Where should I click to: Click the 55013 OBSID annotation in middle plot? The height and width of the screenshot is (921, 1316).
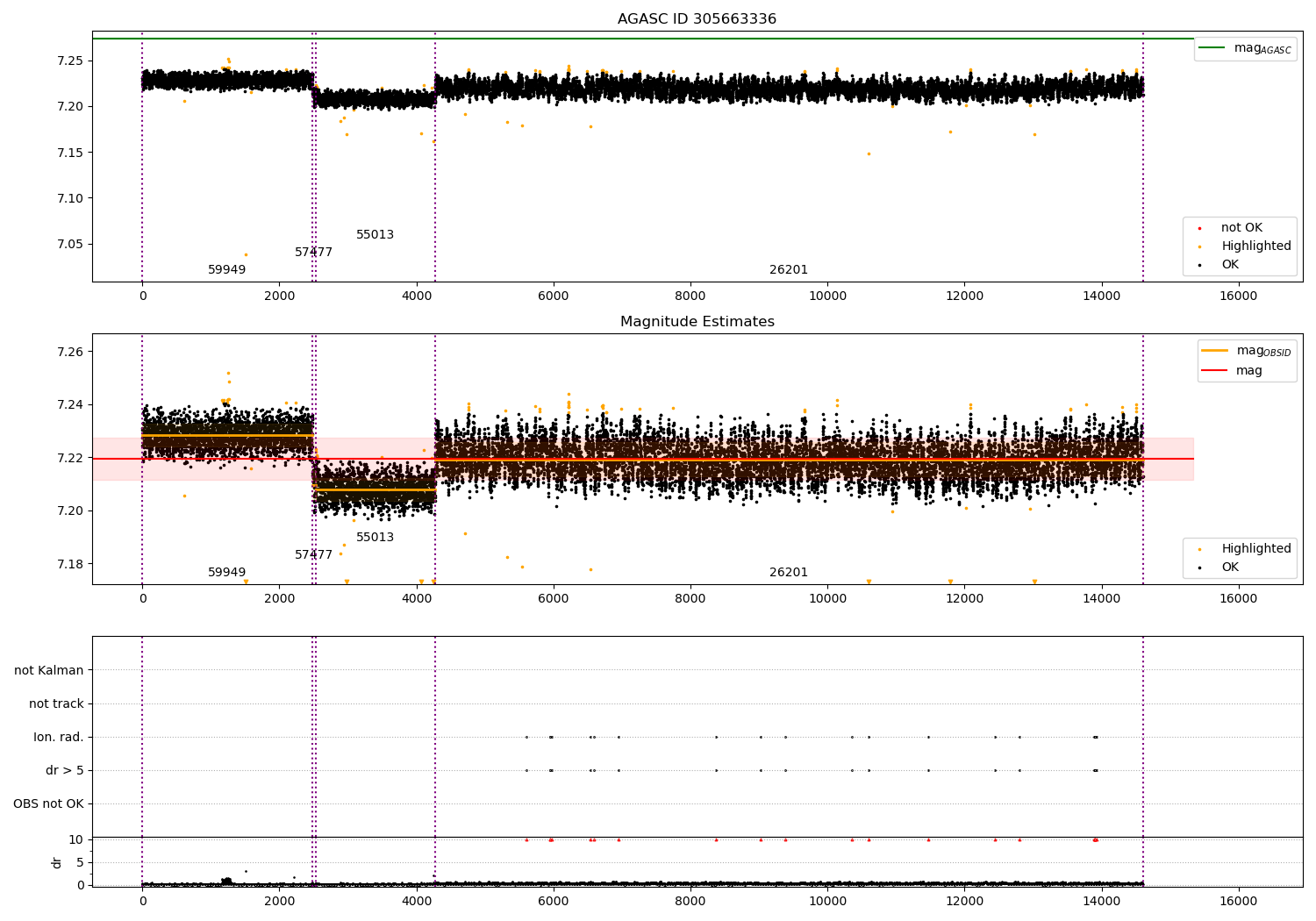375,538
